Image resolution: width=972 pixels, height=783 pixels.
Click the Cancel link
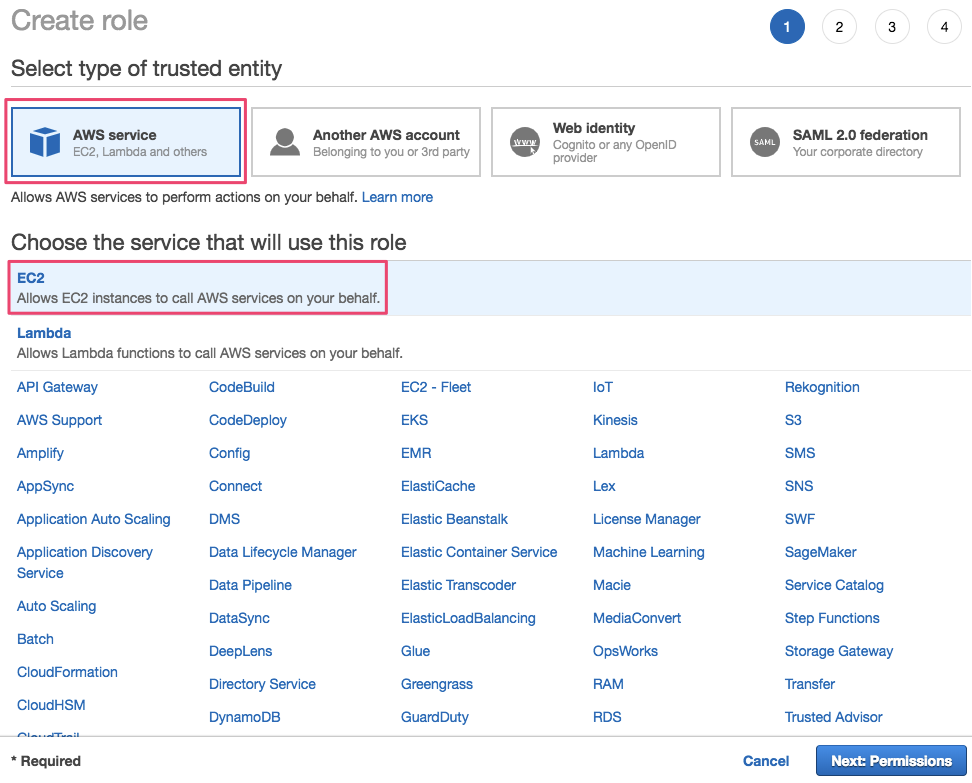tap(765, 761)
